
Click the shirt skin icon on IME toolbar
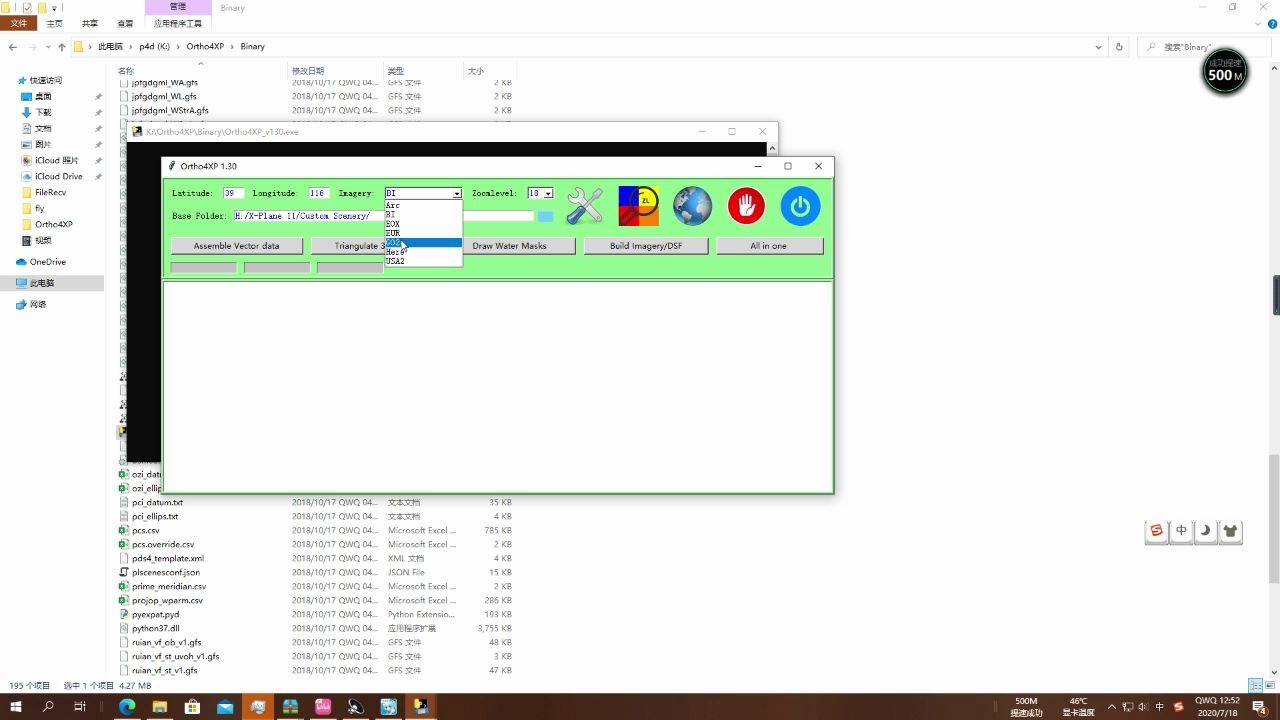pos(1231,531)
